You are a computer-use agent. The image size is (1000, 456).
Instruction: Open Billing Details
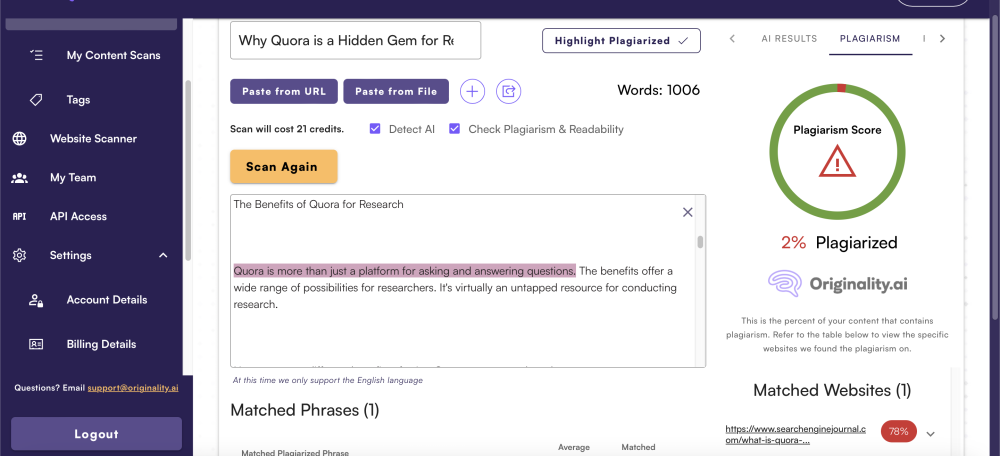(x=101, y=344)
